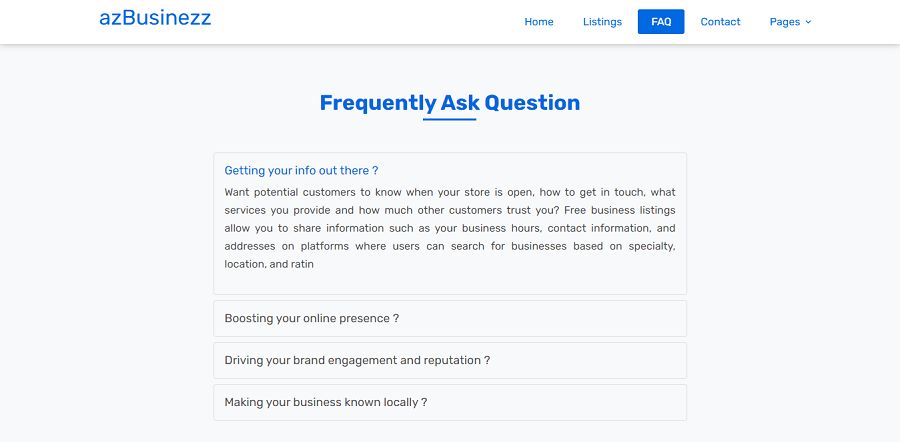Image resolution: width=900 pixels, height=442 pixels.
Task: Click the answer line starting 'services you provide'
Action: pos(450,210)
